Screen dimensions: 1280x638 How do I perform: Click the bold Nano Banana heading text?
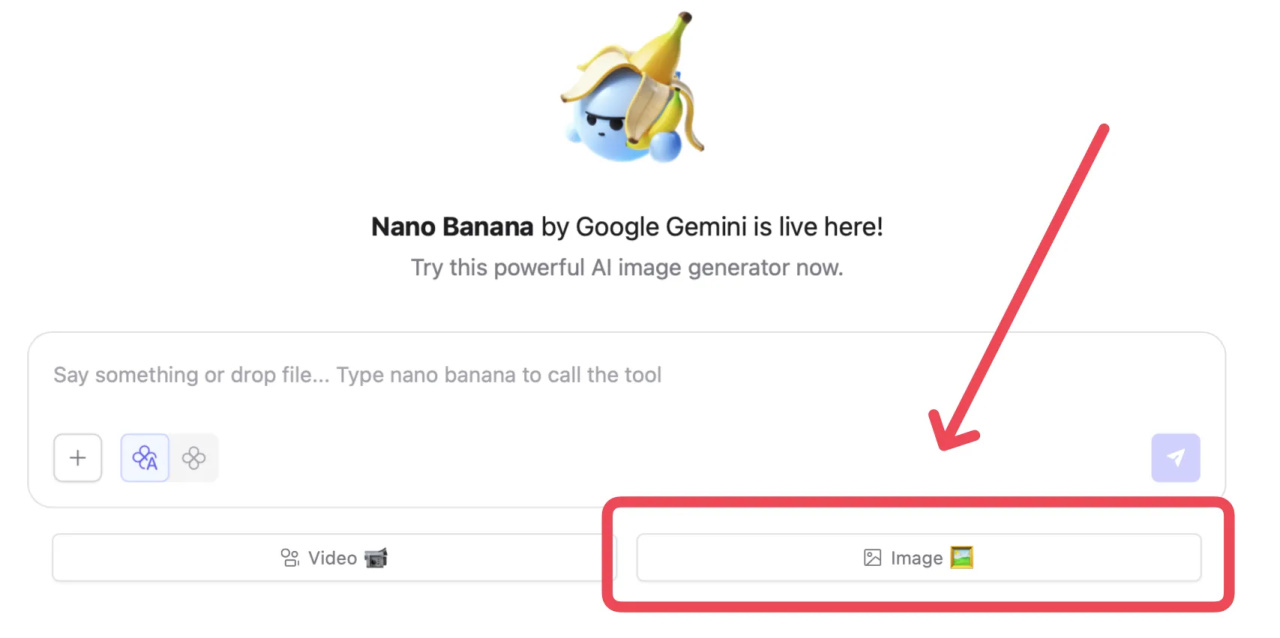tap(452, 227)
